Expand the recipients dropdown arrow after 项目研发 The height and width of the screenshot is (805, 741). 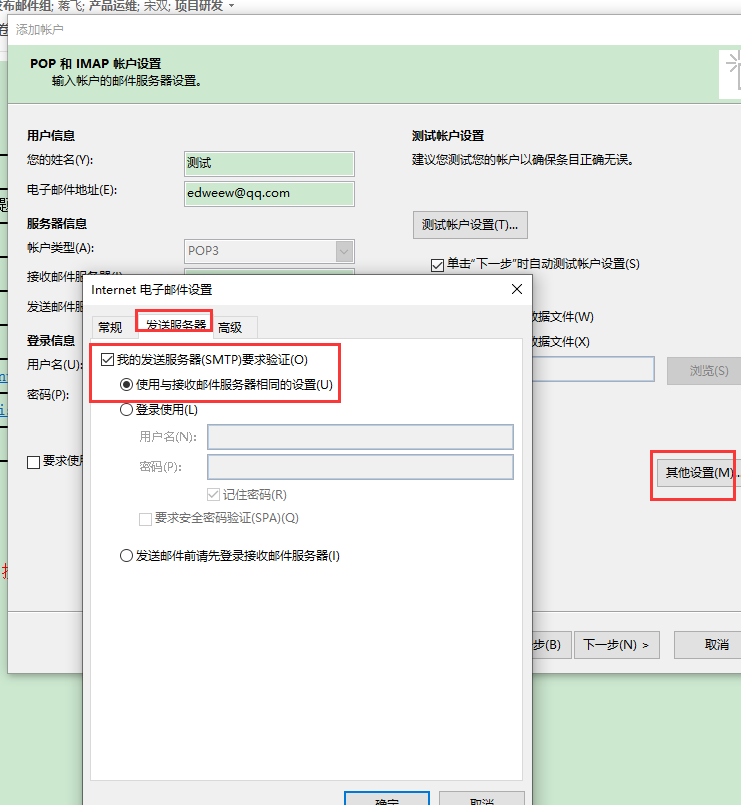pyautogui.click(x=231, y=6)
